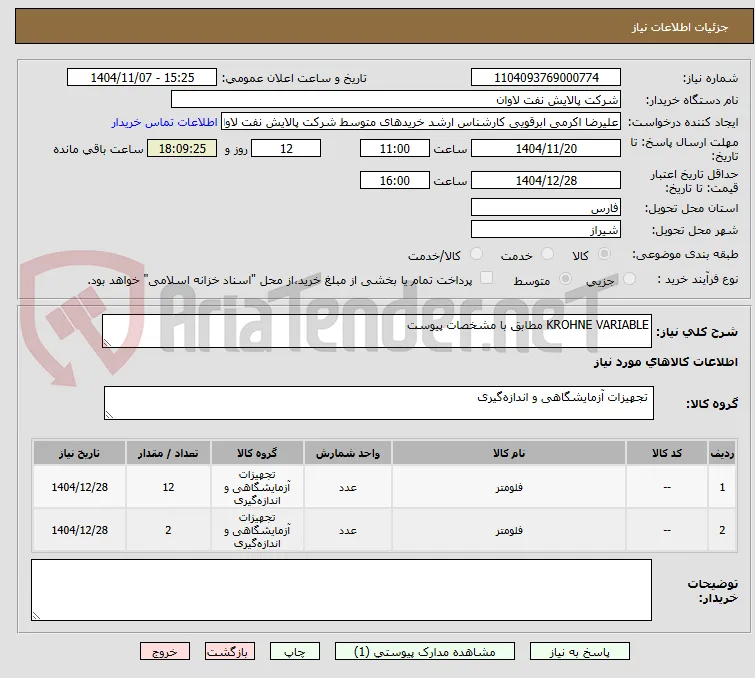Click the ردیف column header
Screen dimensions: 755x678
pos(722,453)
